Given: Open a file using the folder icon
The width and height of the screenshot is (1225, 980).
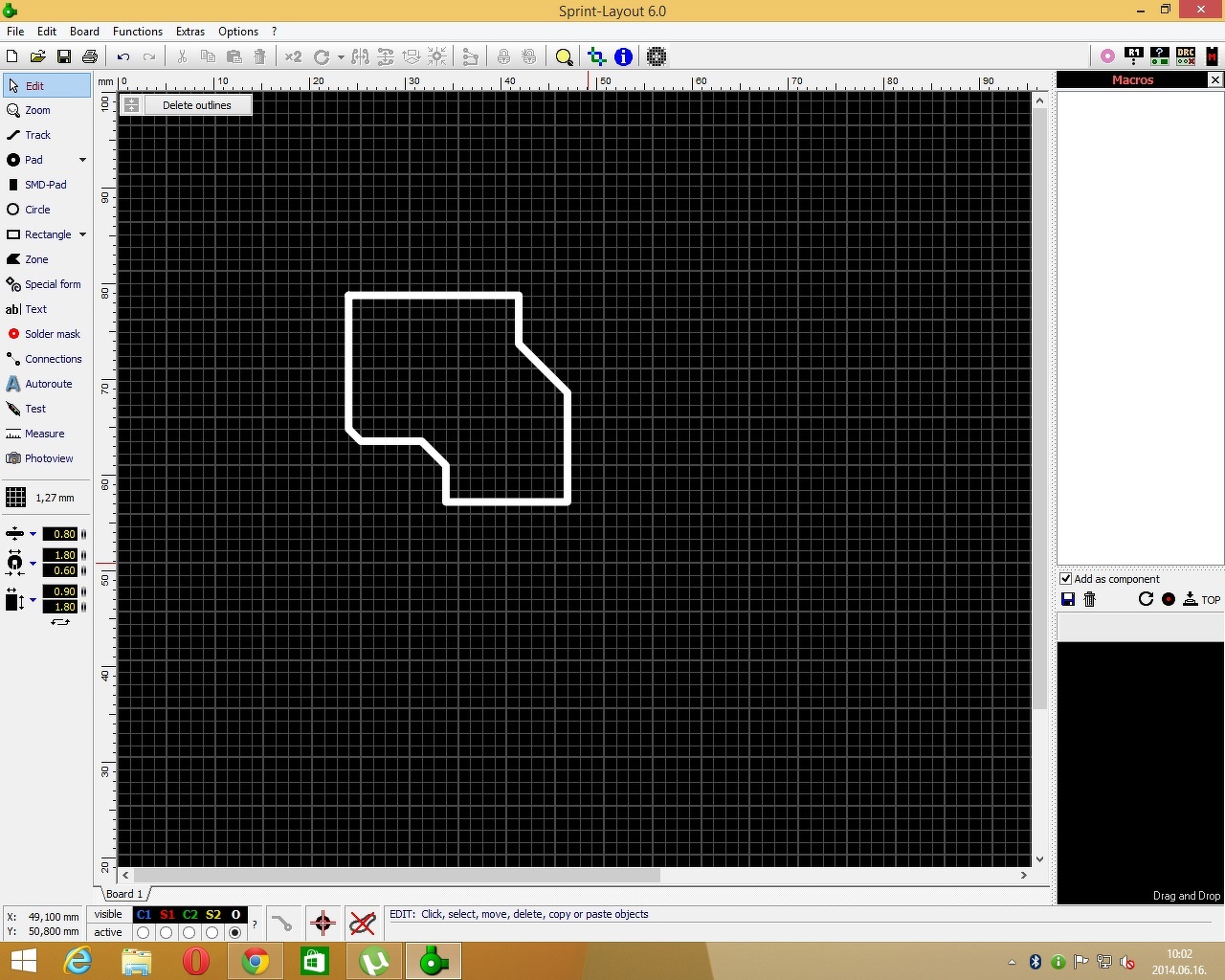Looking at the screenshot, I should click(38, 57).
